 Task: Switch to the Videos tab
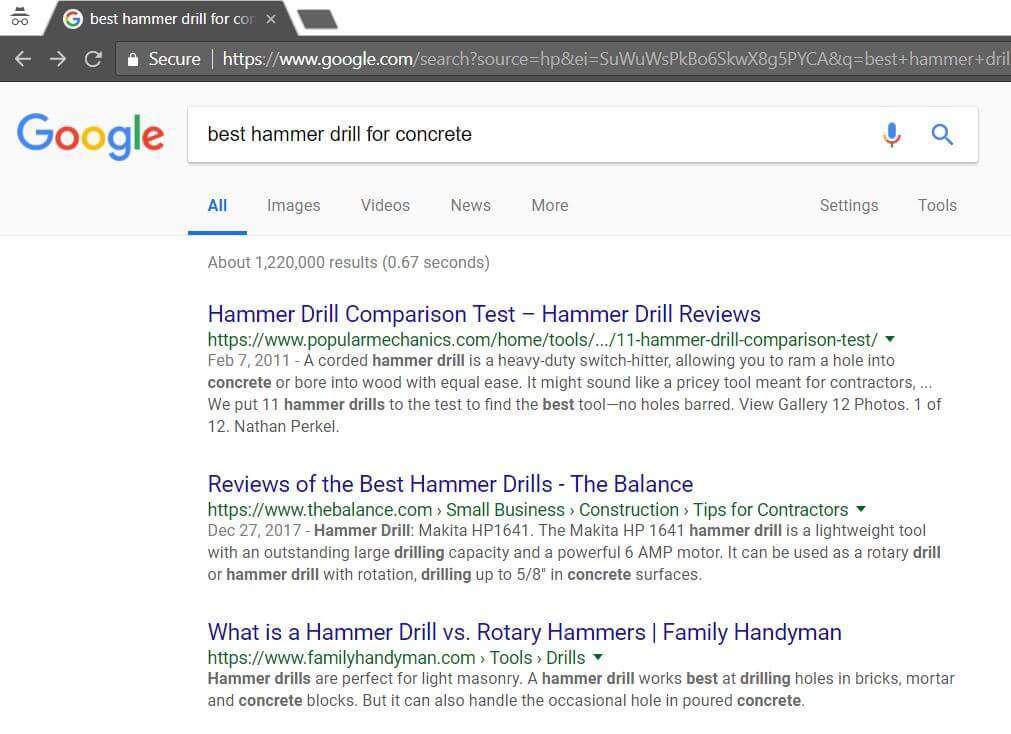point(386,206)
